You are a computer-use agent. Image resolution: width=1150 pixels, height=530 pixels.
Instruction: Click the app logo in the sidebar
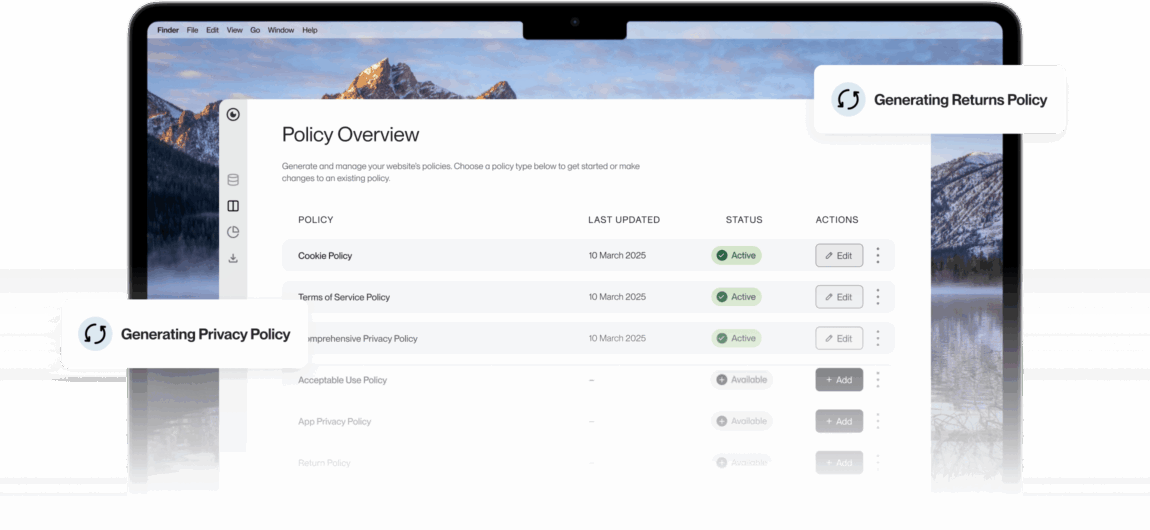(233, 115)
